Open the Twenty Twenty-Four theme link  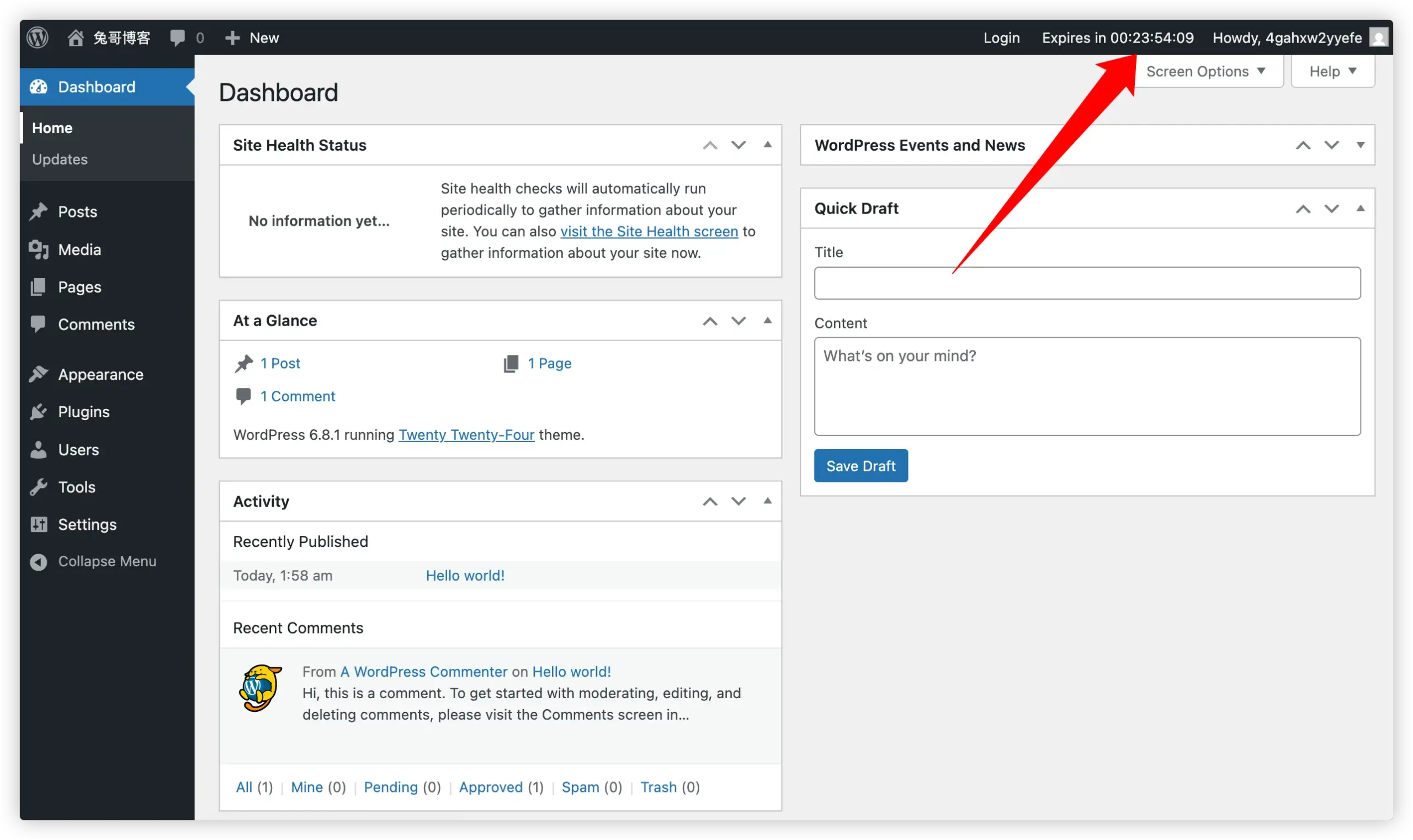pos(466,435)
